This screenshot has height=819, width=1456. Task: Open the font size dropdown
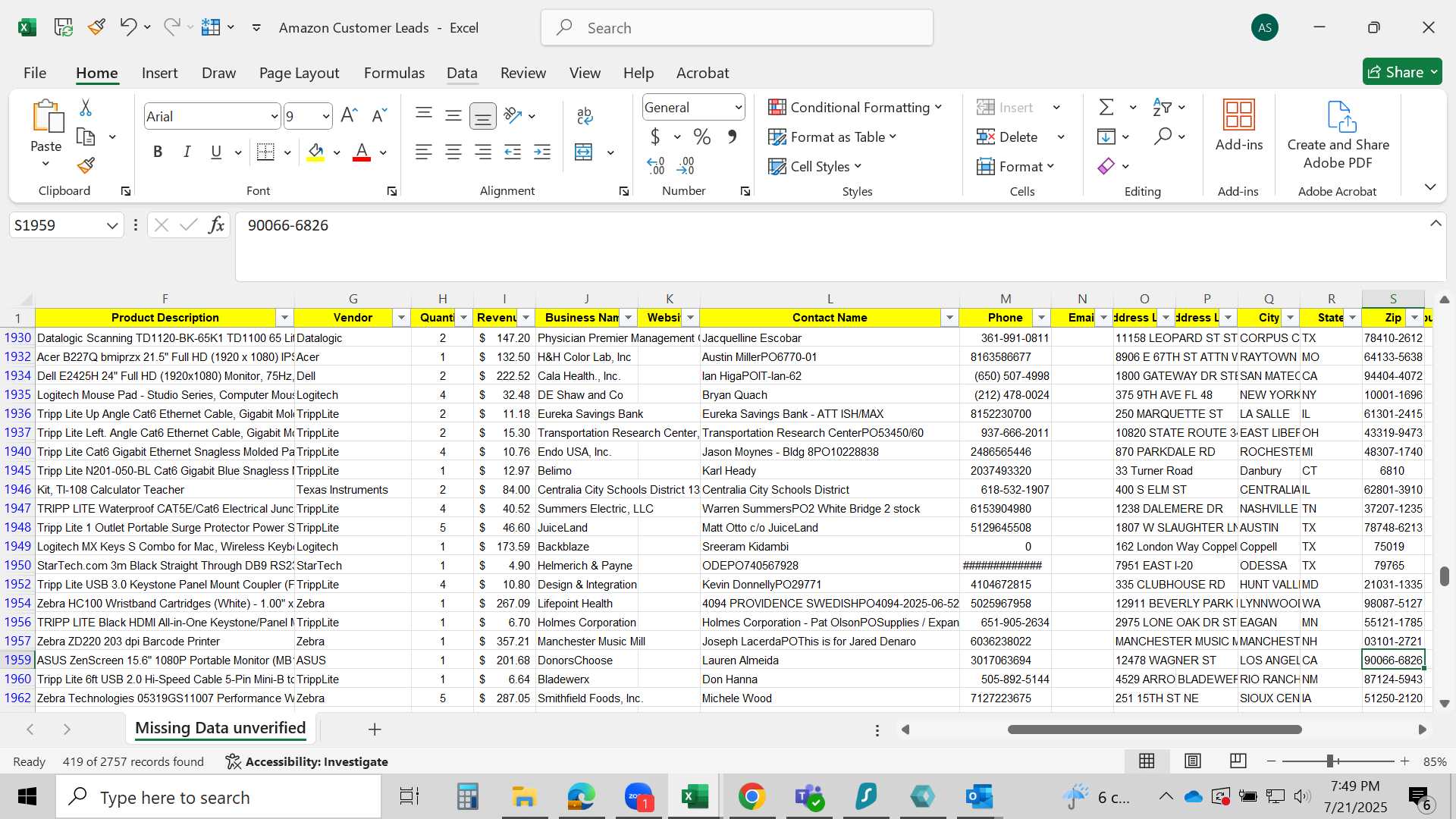point(326,116)
